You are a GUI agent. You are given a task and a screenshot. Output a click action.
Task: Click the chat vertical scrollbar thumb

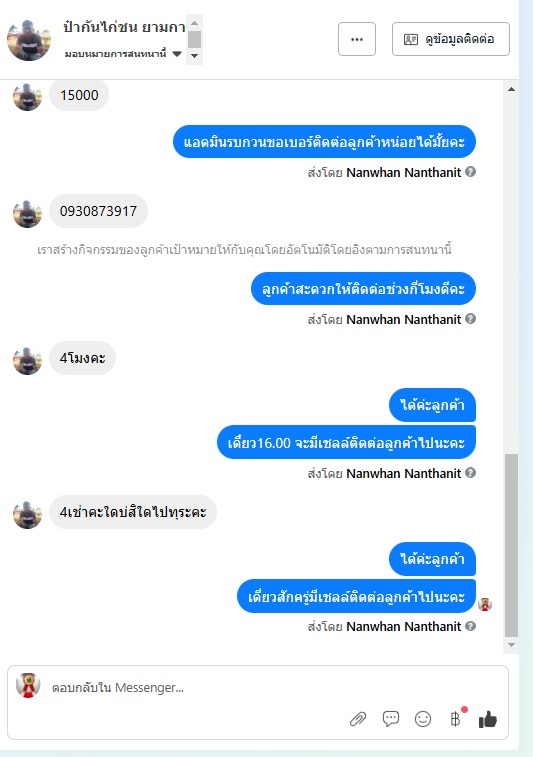pos(511,546)
